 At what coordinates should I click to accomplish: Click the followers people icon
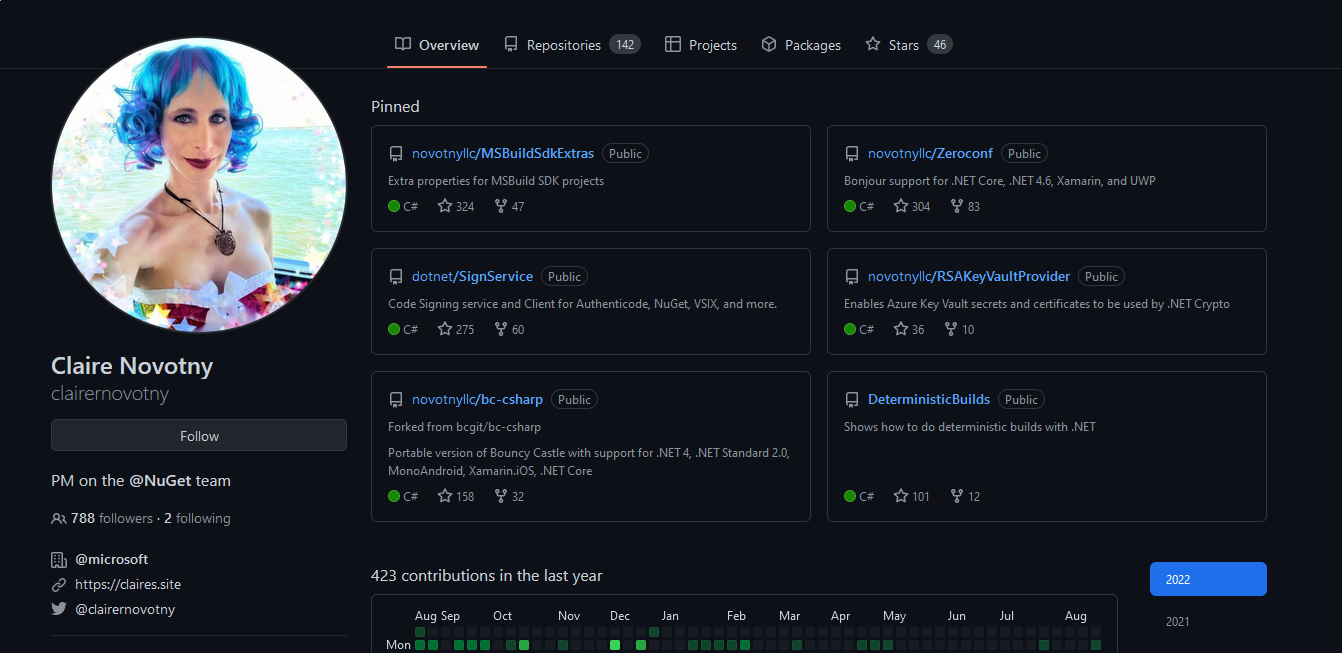59,519
